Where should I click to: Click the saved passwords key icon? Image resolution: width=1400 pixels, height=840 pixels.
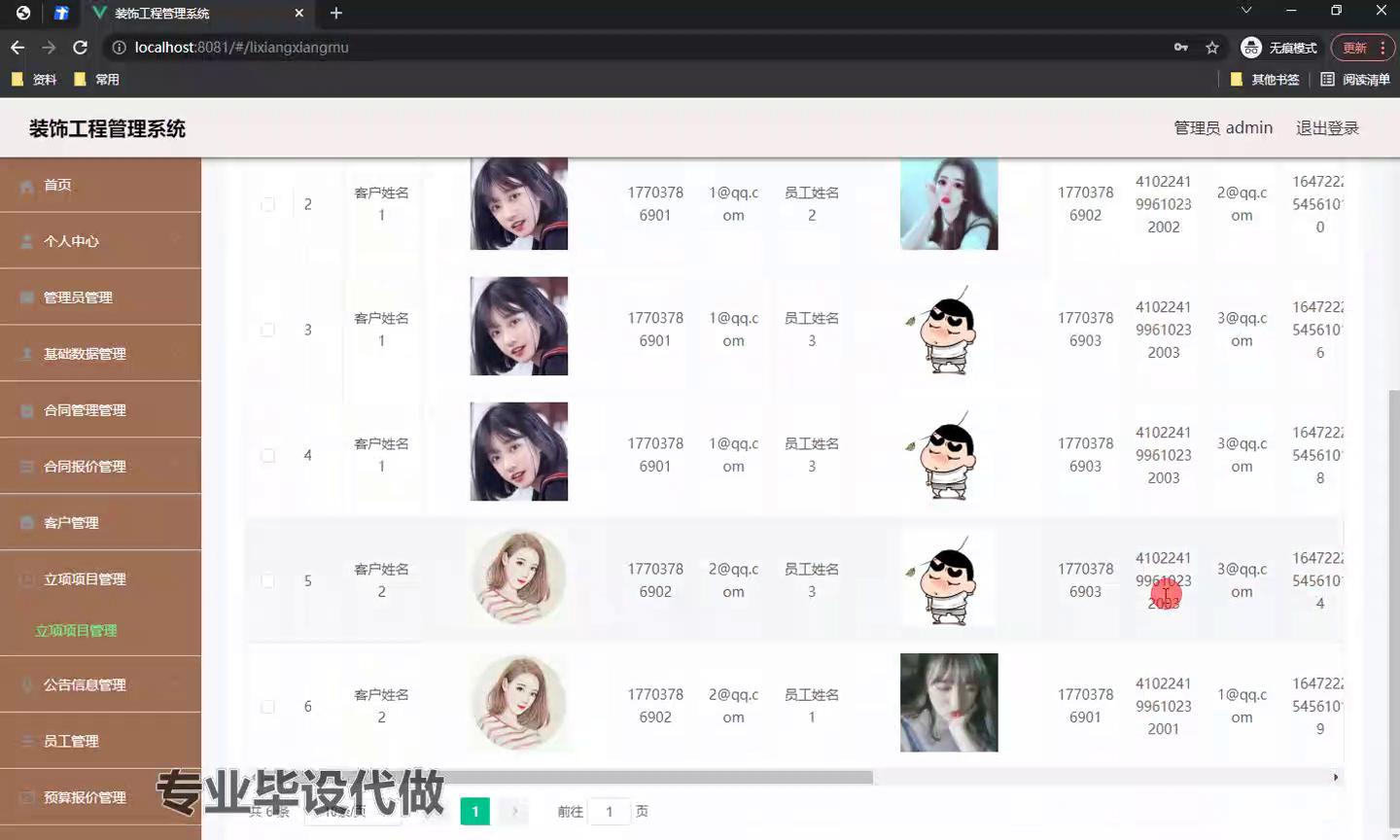coord(1181,48)
